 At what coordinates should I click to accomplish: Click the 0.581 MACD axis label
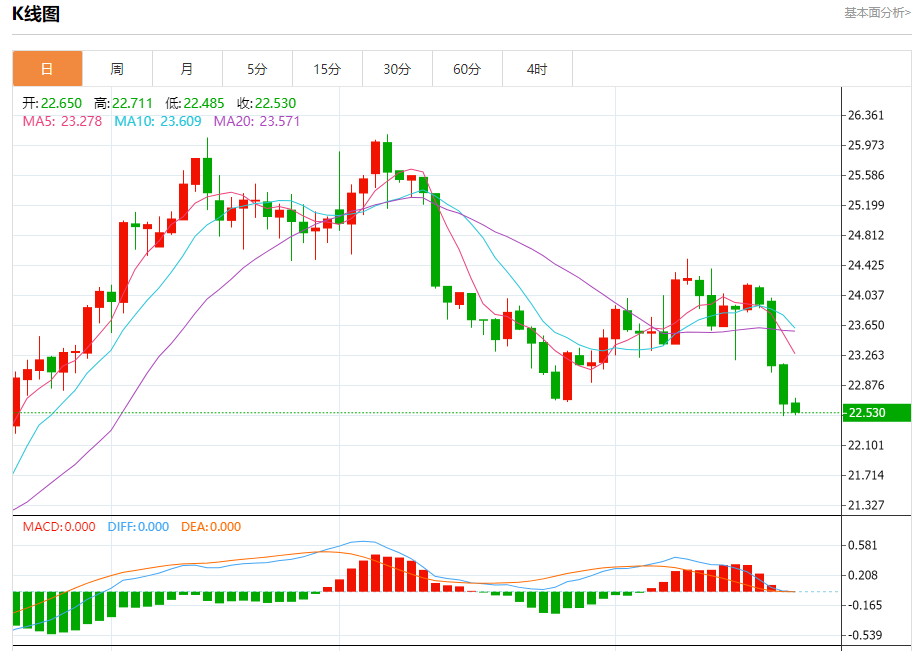click(x=863, y=546)
